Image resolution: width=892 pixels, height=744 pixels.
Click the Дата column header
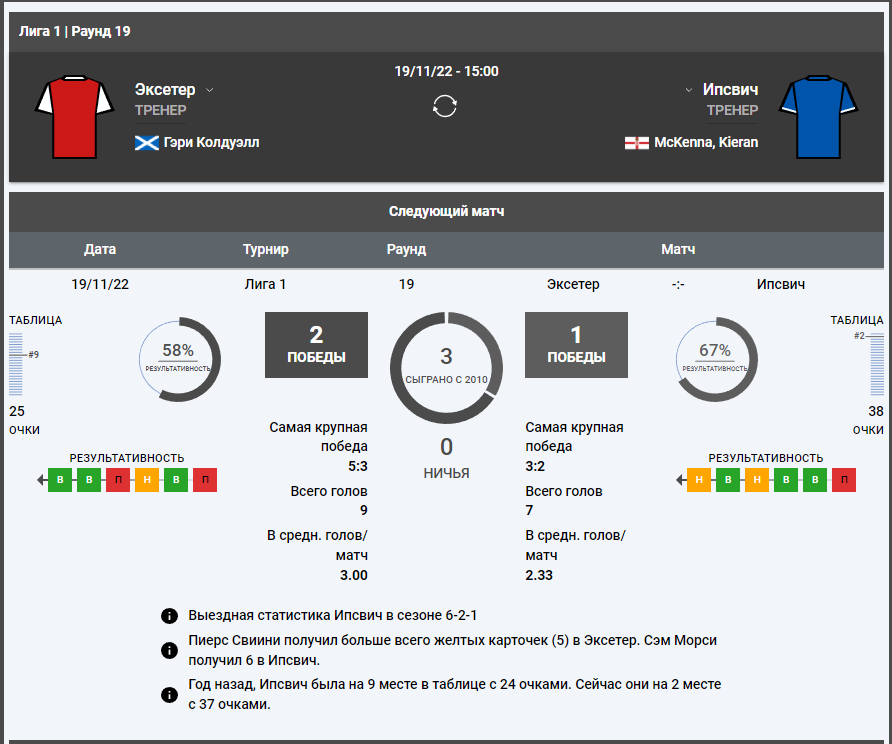pyautogui.click(x=100, y=249)
